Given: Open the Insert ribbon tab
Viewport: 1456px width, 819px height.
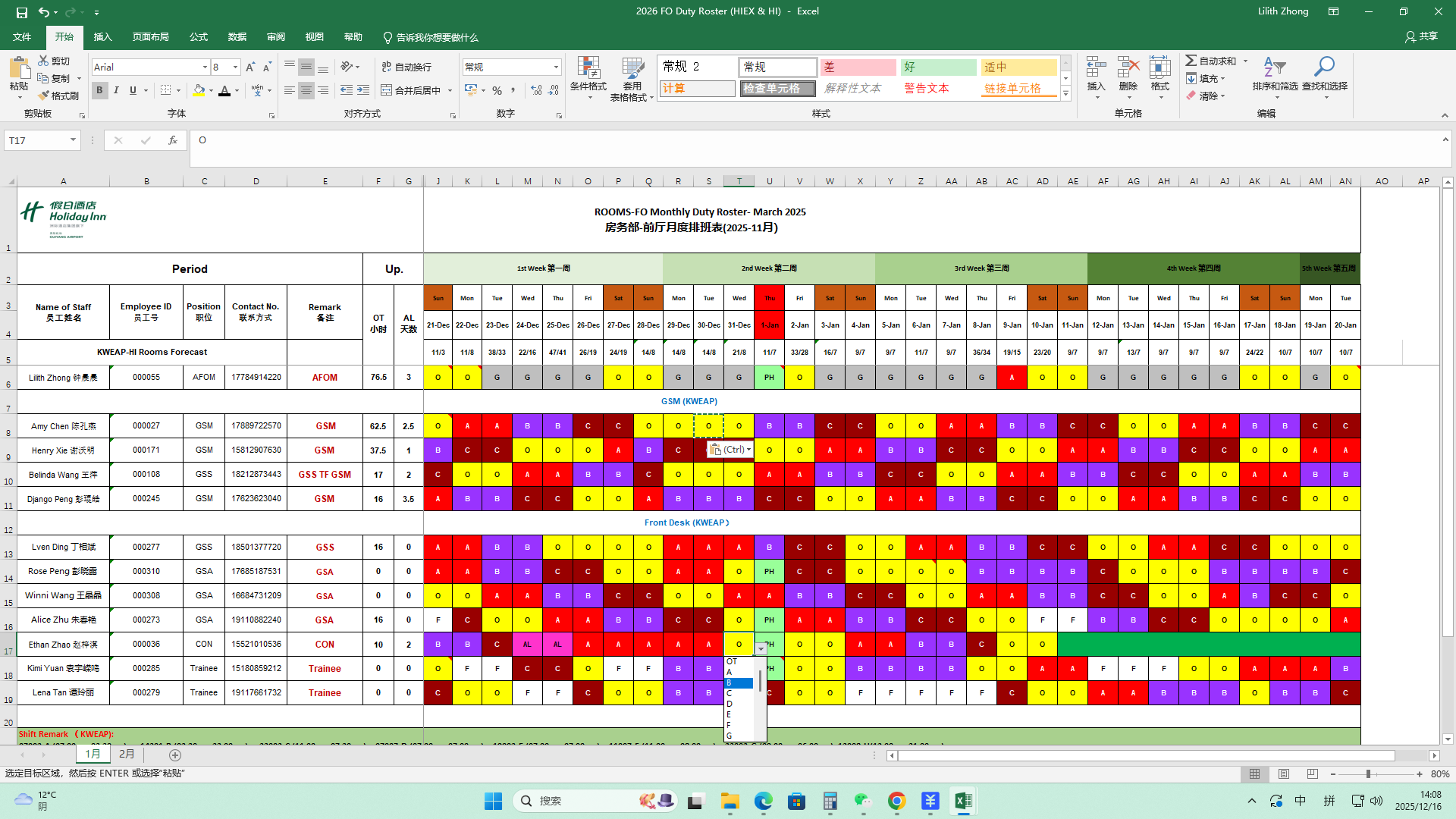Looking at the screenshot, I should pyautogui.click(x=102, y=37).
